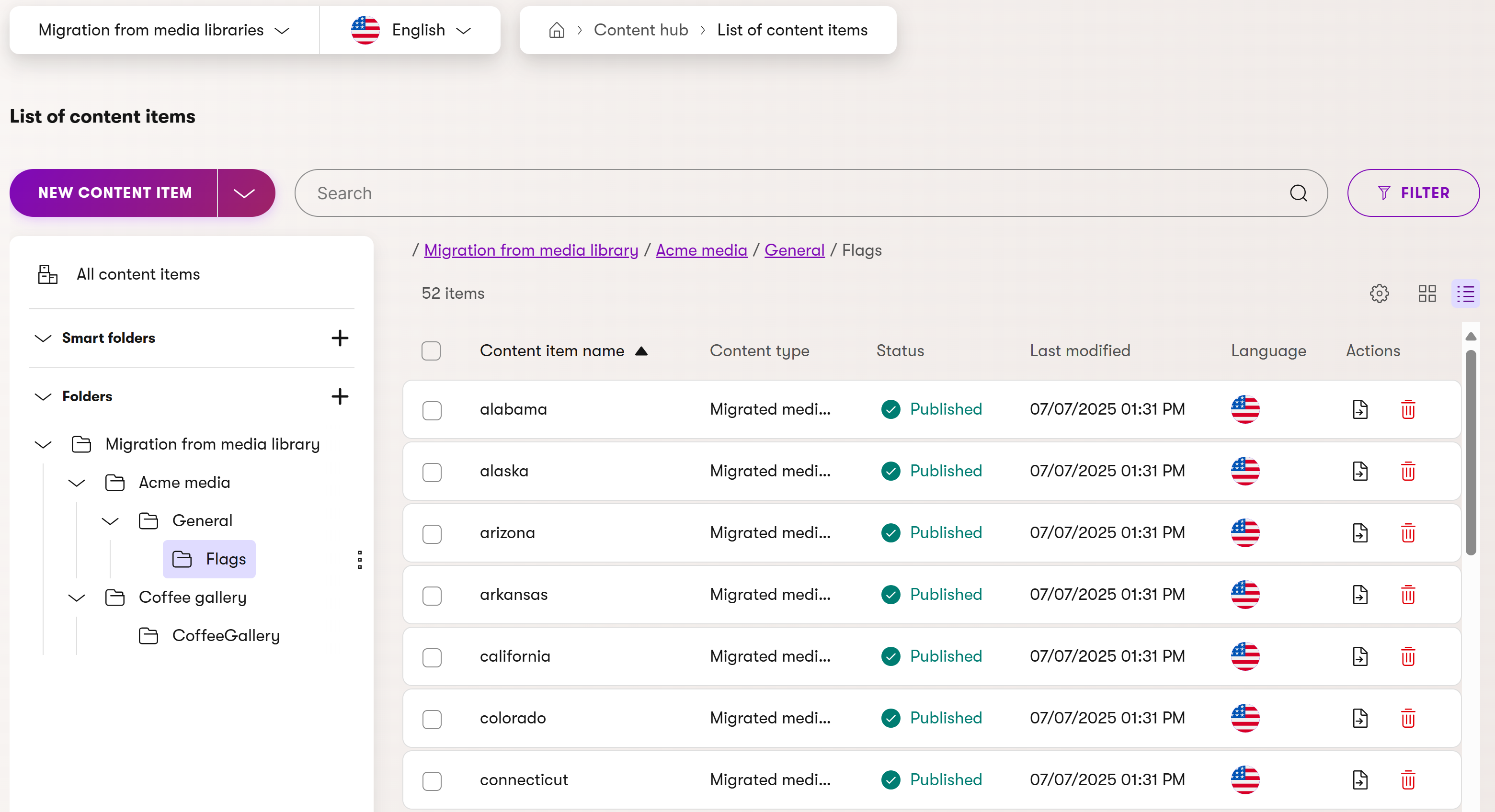
Task: Delete the california content item
Action: (1408, 656)
